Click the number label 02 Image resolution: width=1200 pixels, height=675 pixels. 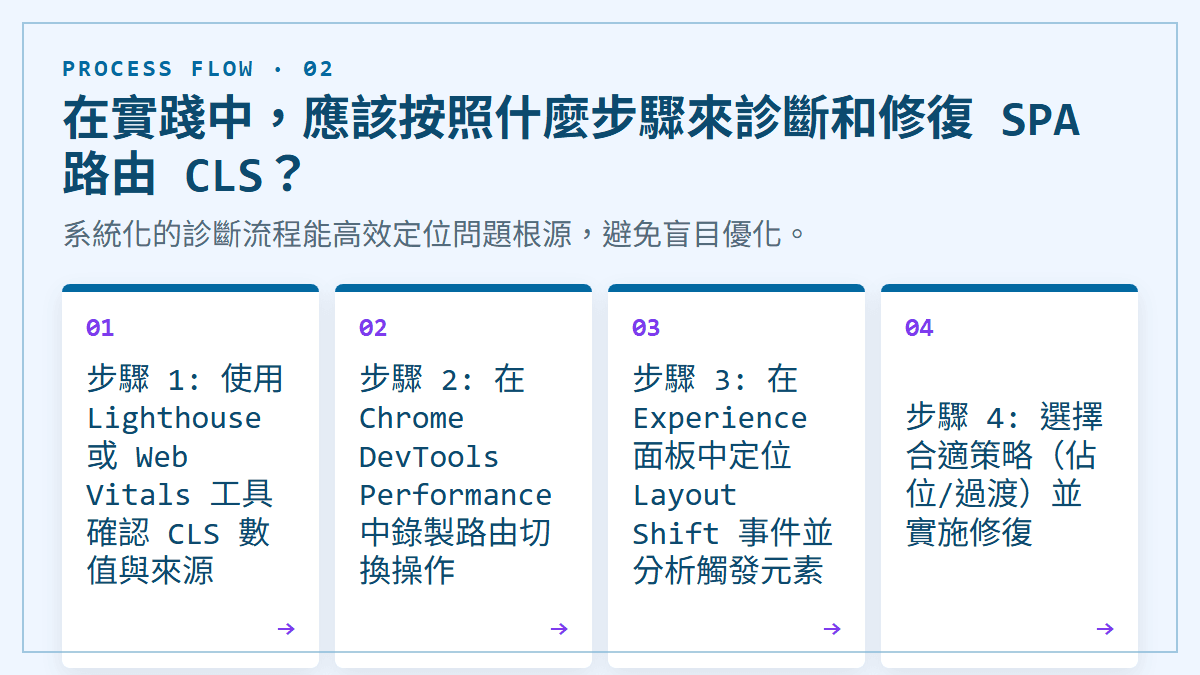[x=373, y=328]
